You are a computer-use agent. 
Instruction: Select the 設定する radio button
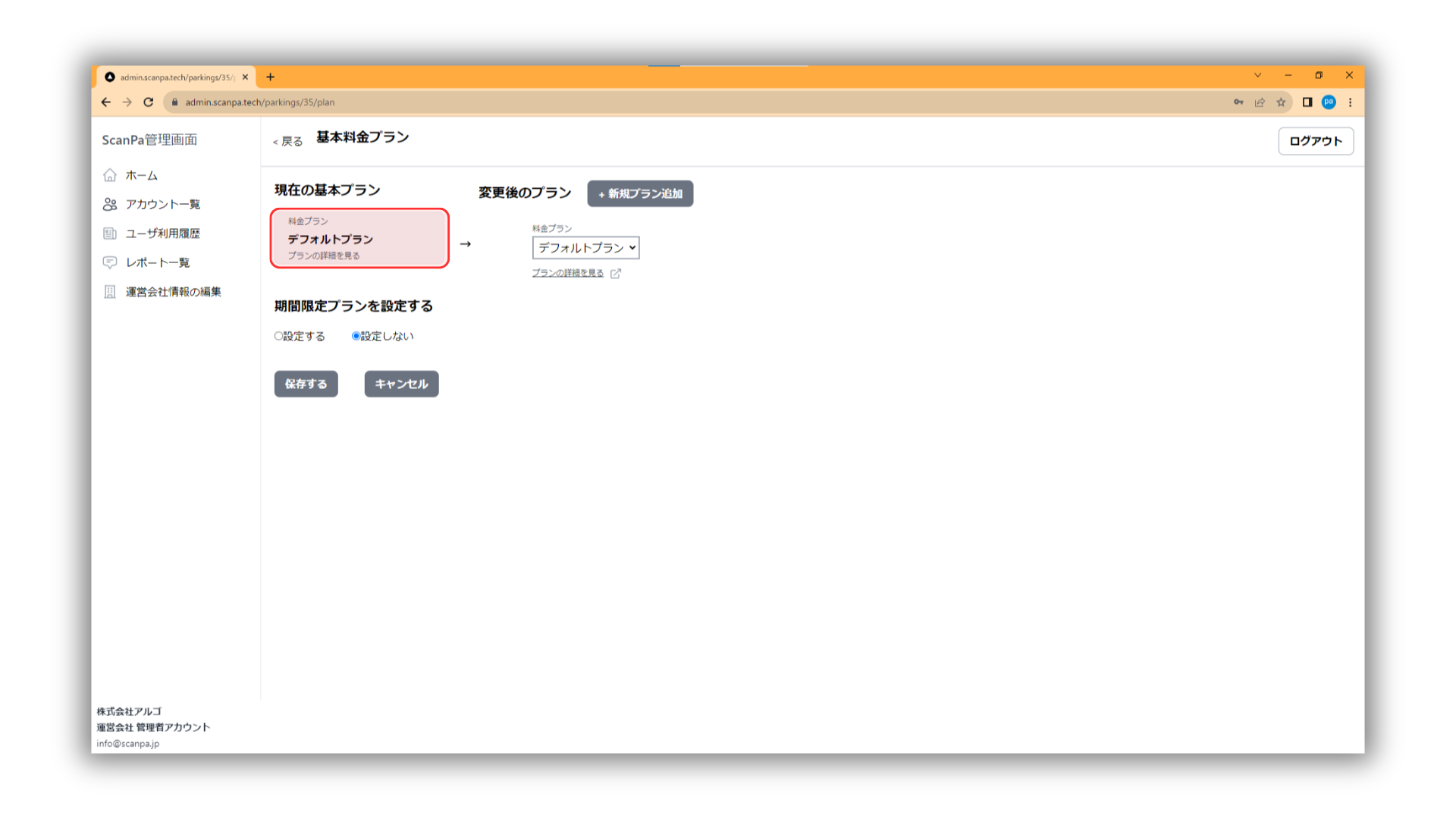pyautogui.click(x=278, y=336)
